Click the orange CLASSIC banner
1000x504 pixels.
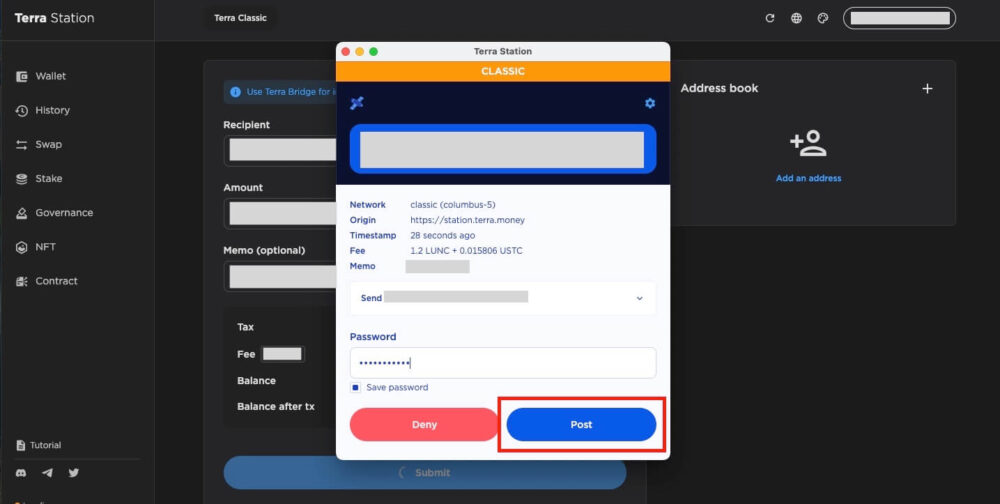pyautogui.click(x=503, y=71)
